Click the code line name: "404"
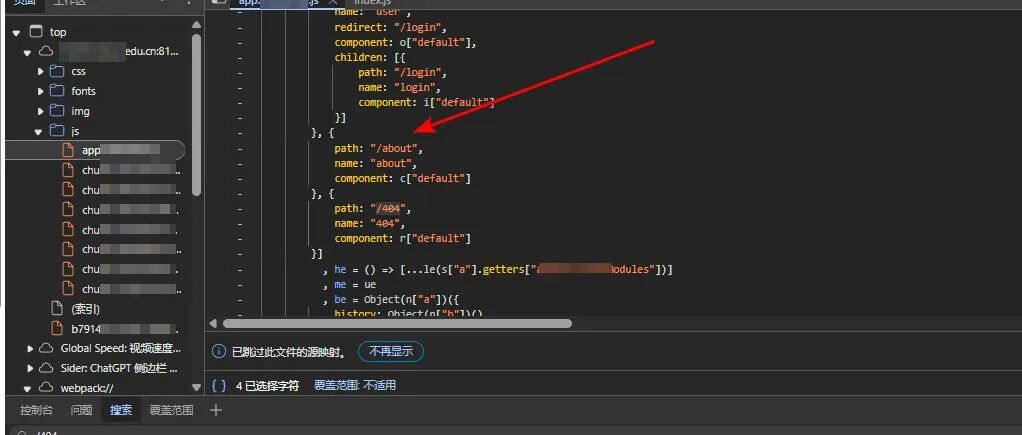The width and height of the screenshot is (1022, 435). click(370, 223)
